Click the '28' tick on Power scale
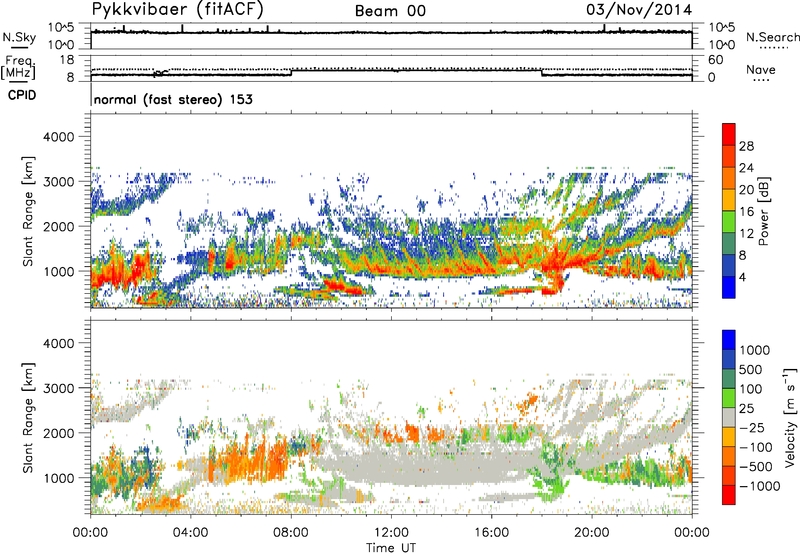This screenshot has width=800, height=554. 746,146
